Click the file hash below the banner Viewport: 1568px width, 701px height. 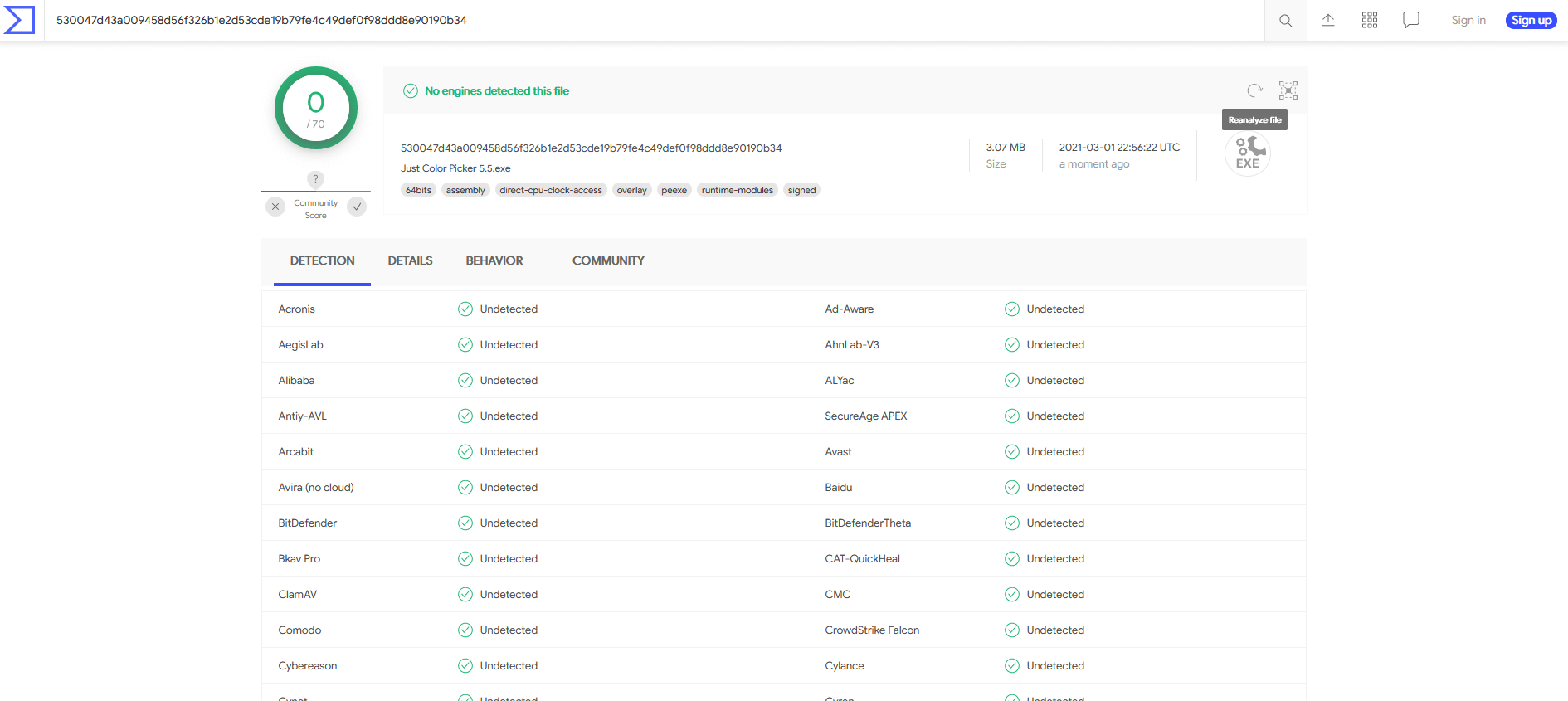[592, 148]
